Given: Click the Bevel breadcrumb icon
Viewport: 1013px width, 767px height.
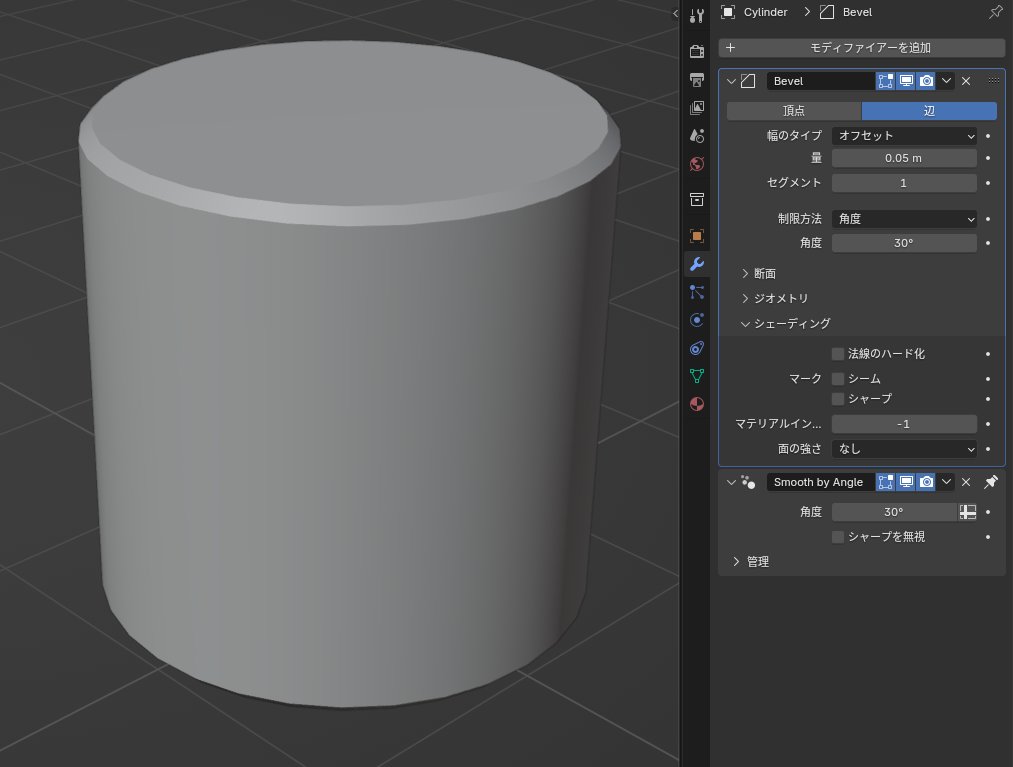Looking at the screenshot, I should 827,12.
